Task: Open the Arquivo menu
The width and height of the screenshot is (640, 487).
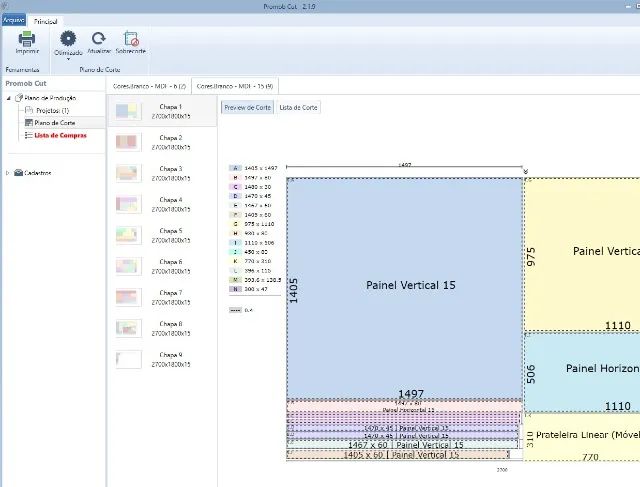Action: click(x=14, y=19)
